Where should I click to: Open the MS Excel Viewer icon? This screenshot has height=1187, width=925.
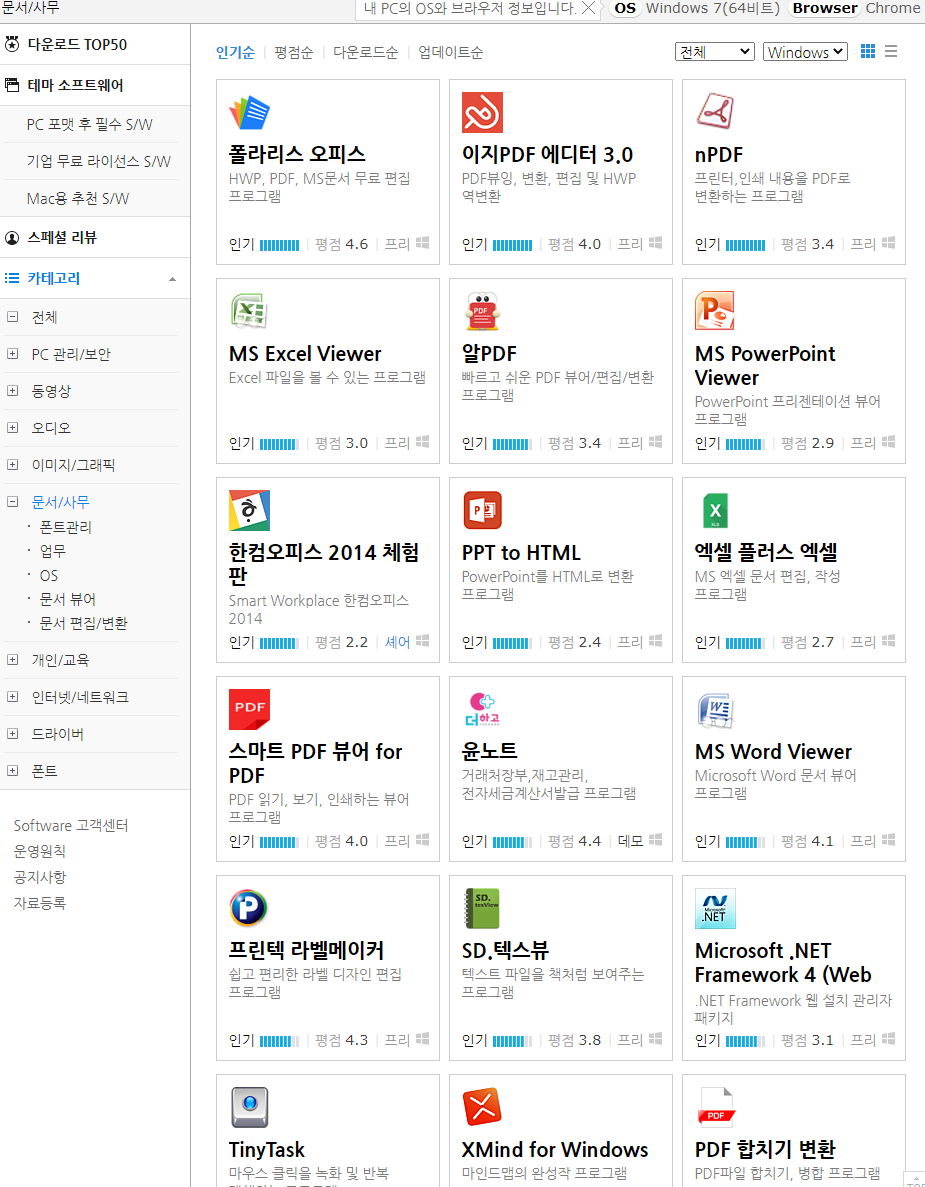coord(249,311)
